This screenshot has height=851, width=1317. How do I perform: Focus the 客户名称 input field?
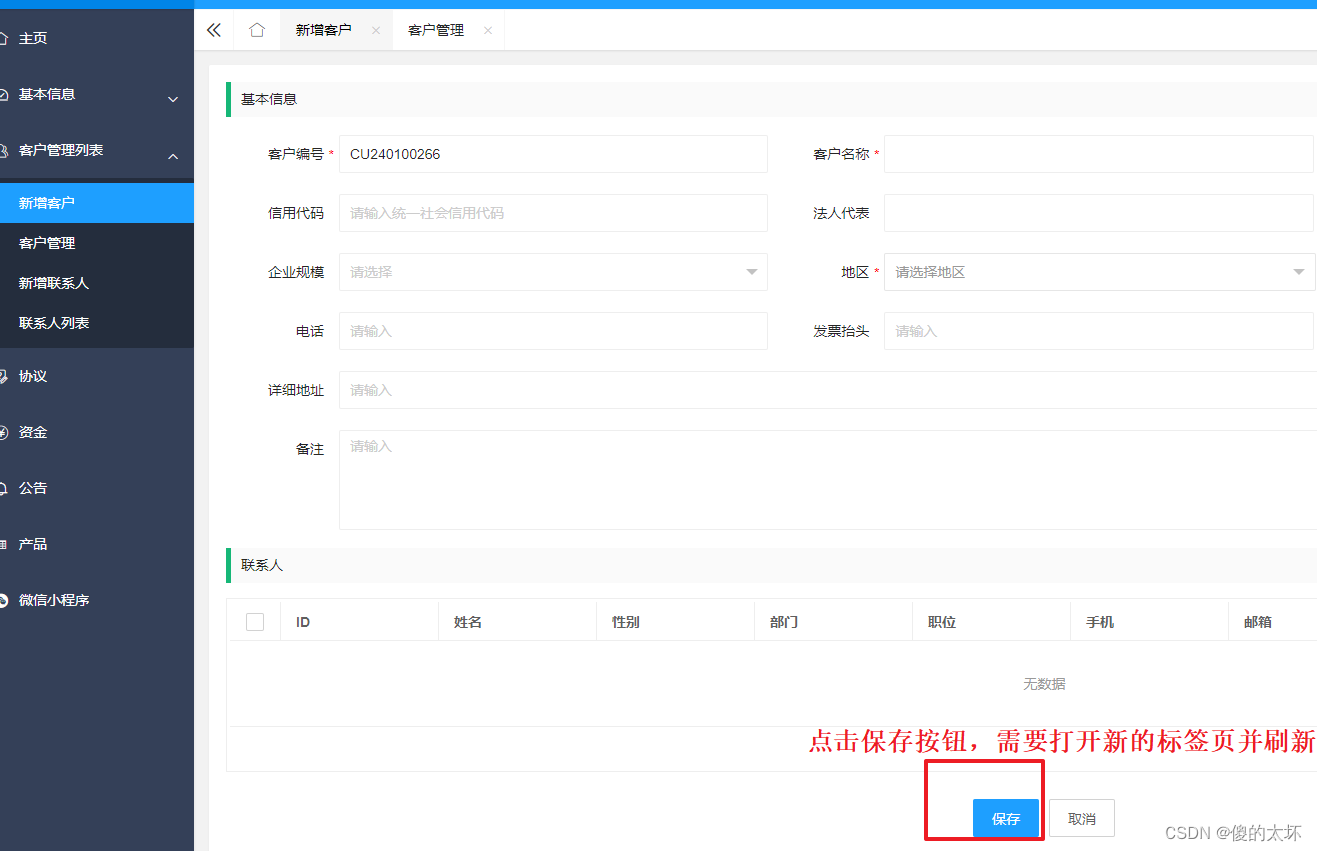click(x=1099, y=154)
